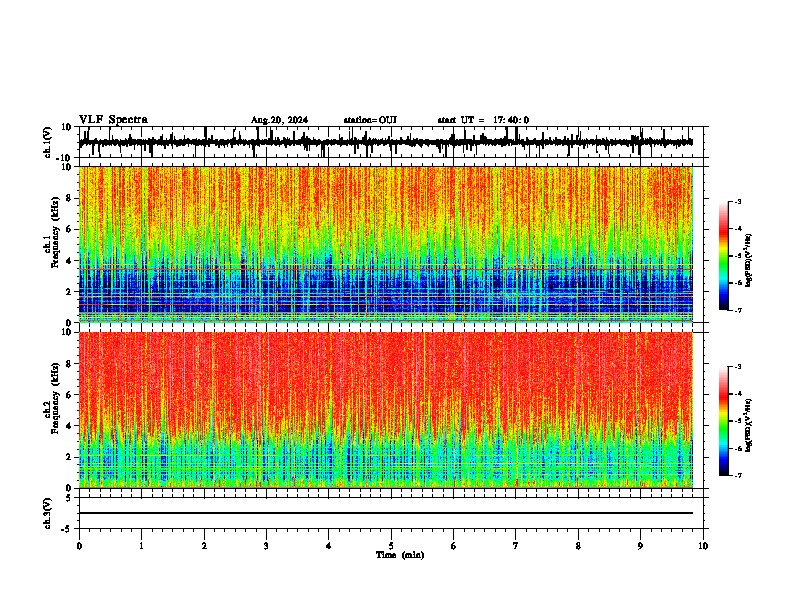
Task: Click the ch.1 voltage waveform trace panel
Action: click(391, 142)
